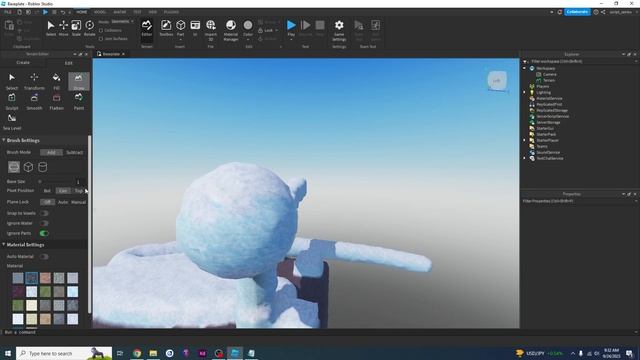Image resolution: width=640 pixels, height=360 pixels.
Task: Select the sphere brush shape
Action: point(14,167)
